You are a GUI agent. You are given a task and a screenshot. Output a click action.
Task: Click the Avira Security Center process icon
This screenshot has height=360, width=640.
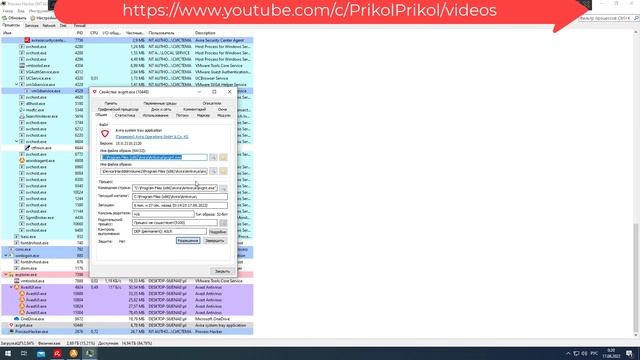coord(27,40)
